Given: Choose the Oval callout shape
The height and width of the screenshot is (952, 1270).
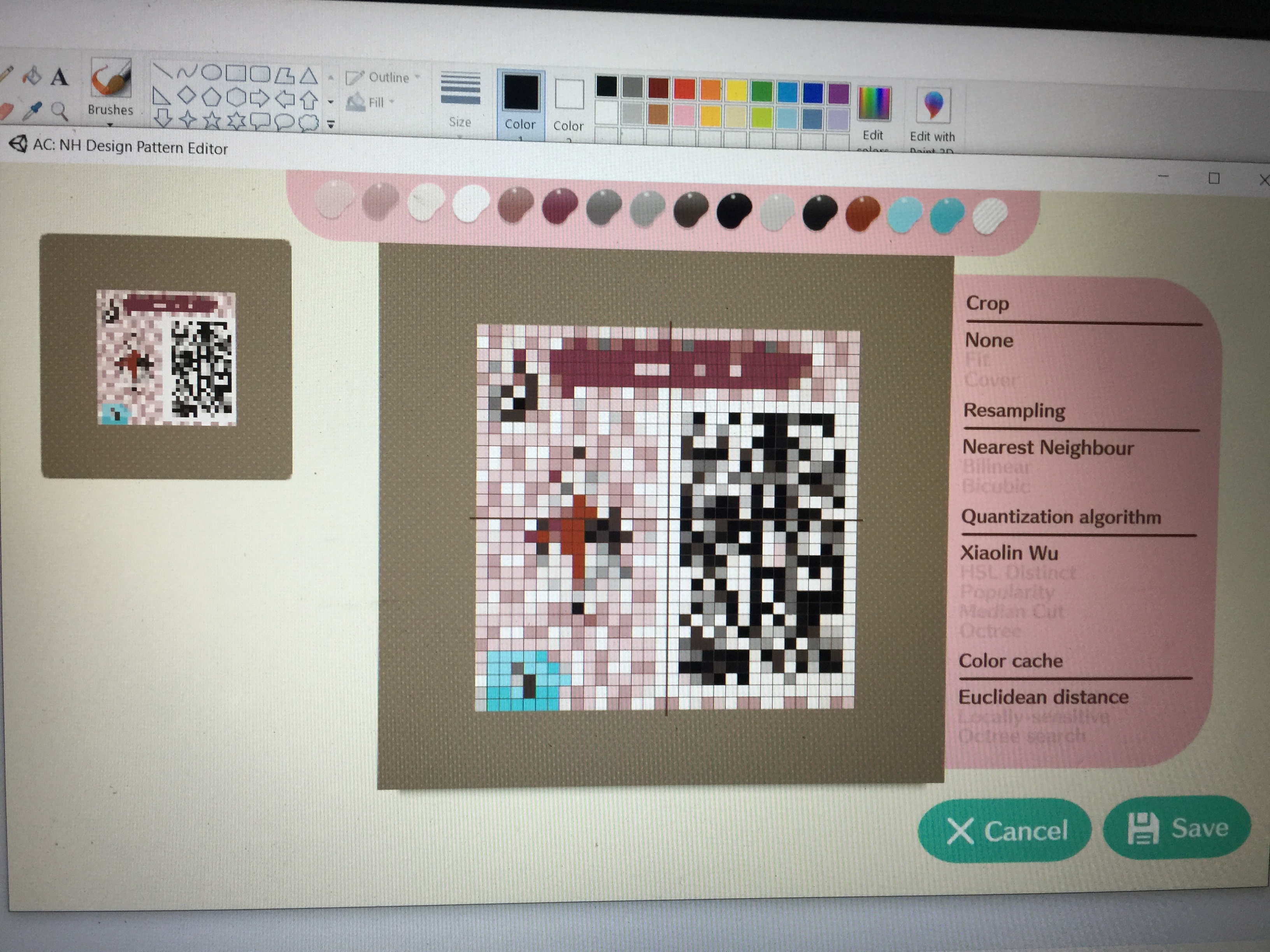Looking at the screenshot, I should (x=285, y=122).
